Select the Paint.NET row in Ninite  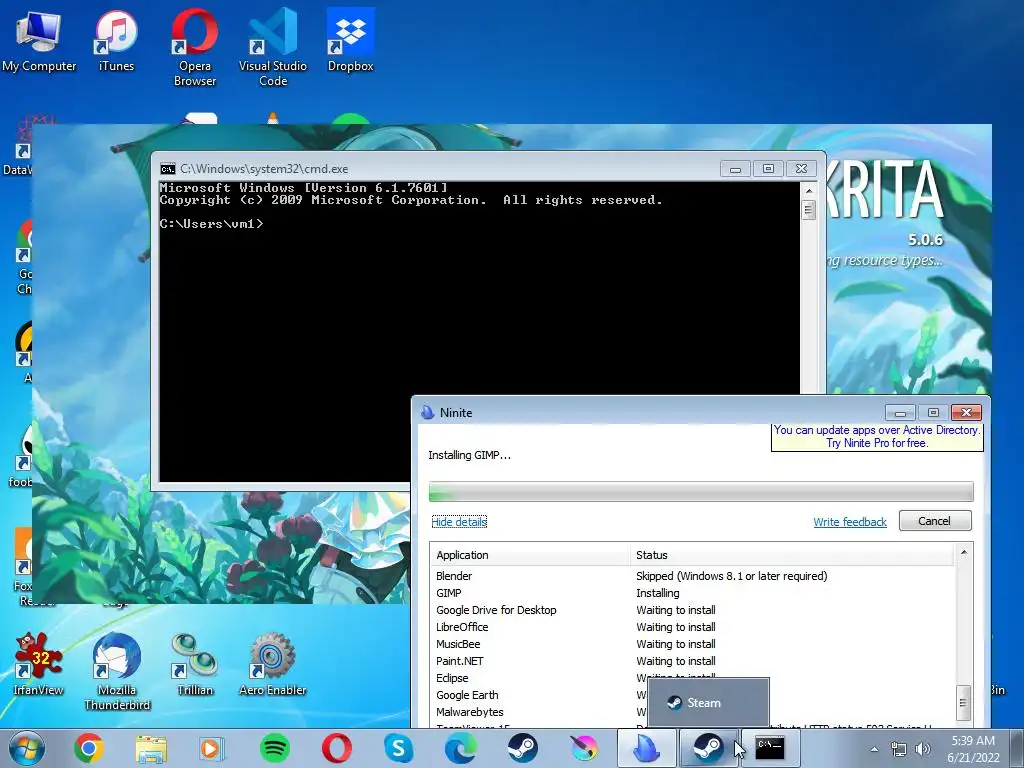coord(694,661)
